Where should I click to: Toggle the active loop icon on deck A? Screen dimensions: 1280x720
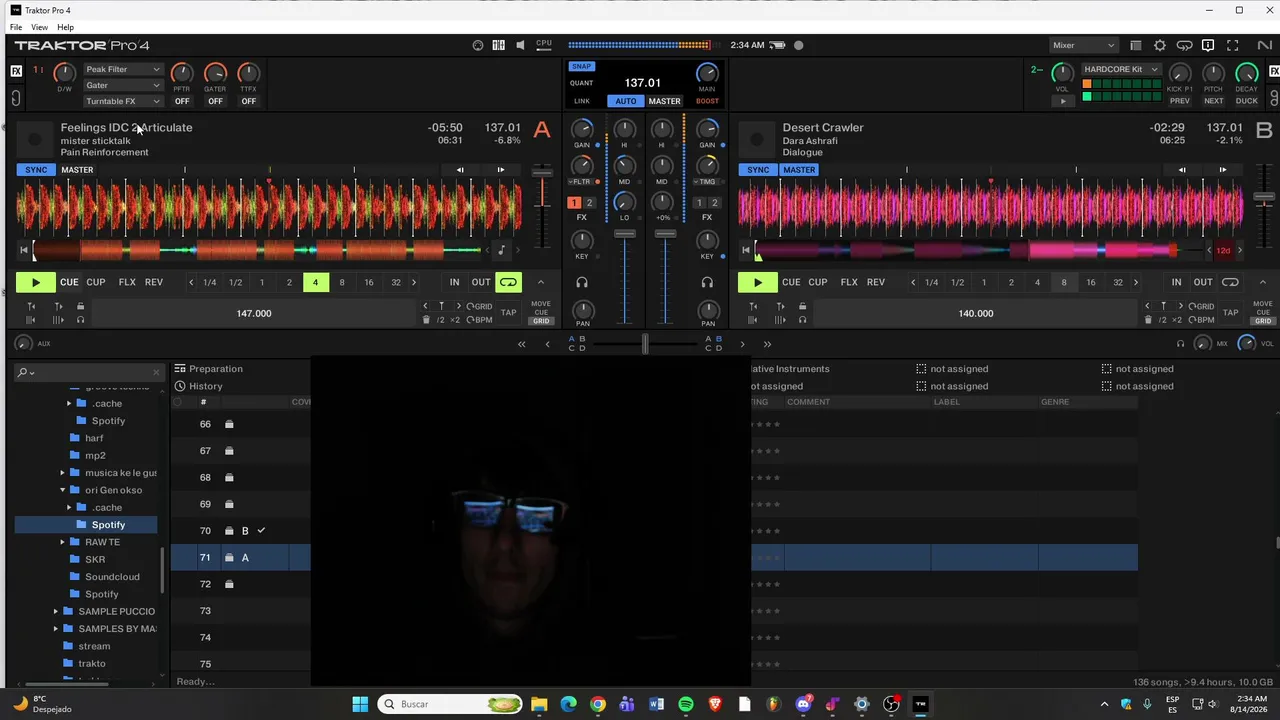pos(509,282)
